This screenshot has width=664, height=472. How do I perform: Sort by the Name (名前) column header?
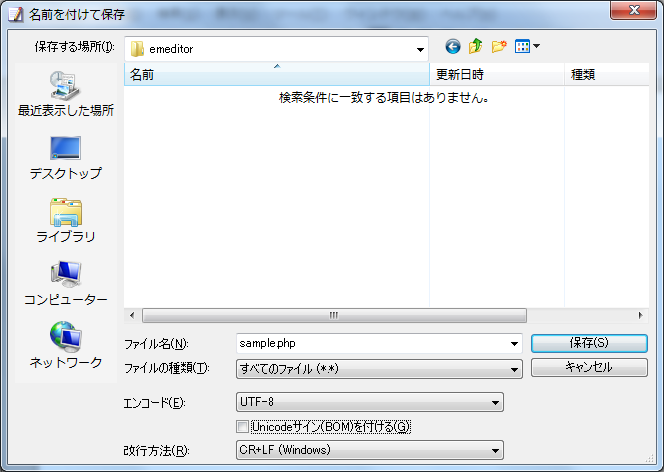(276, 75)
